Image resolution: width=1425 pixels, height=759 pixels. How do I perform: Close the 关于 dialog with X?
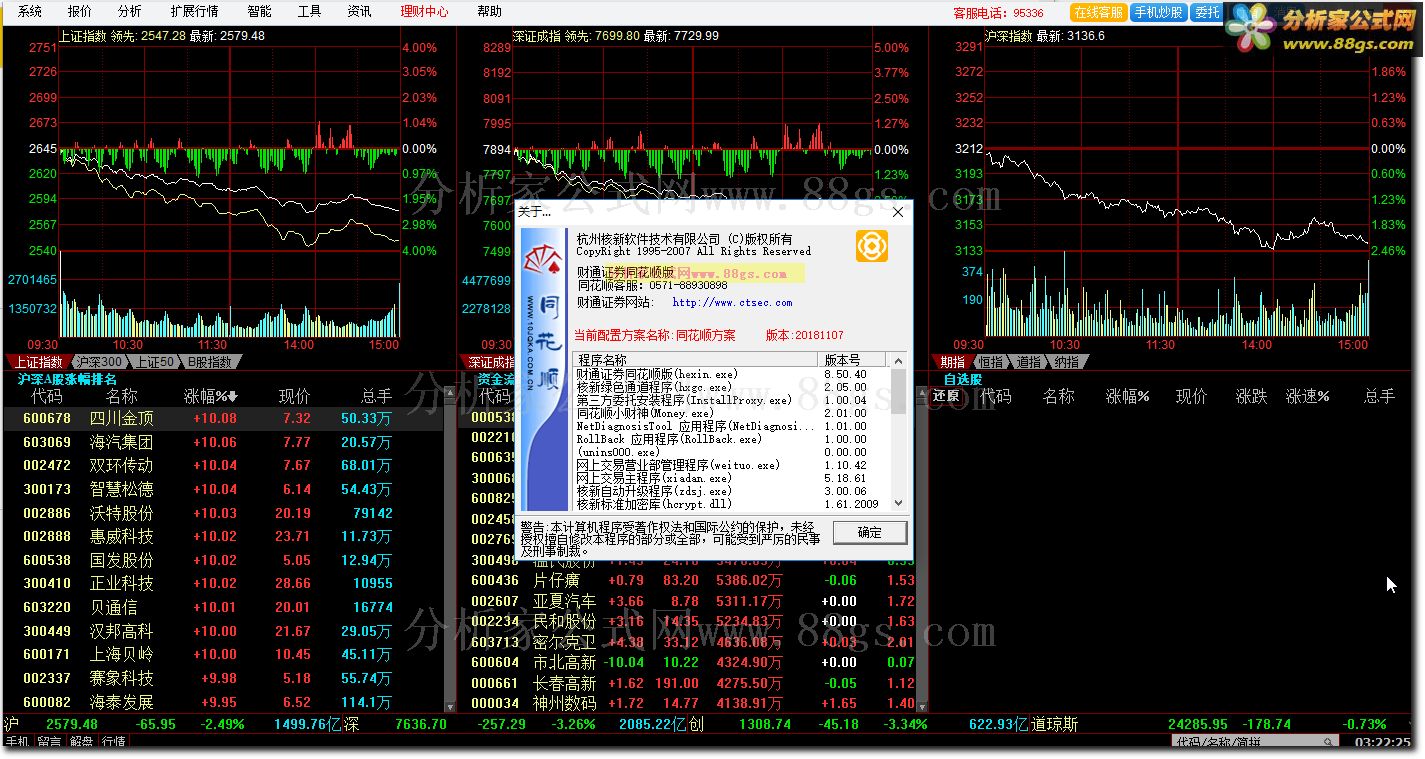pos(897,212)
